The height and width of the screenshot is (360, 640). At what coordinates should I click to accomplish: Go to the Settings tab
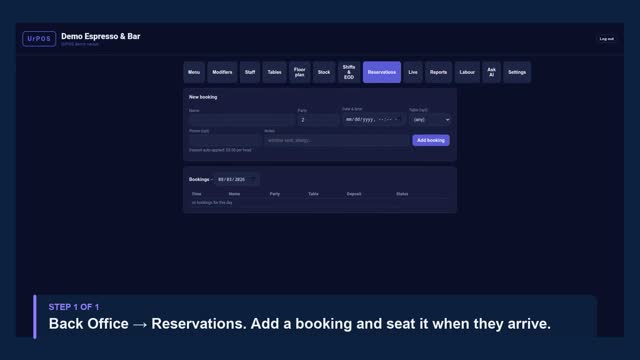click(517, 72)
